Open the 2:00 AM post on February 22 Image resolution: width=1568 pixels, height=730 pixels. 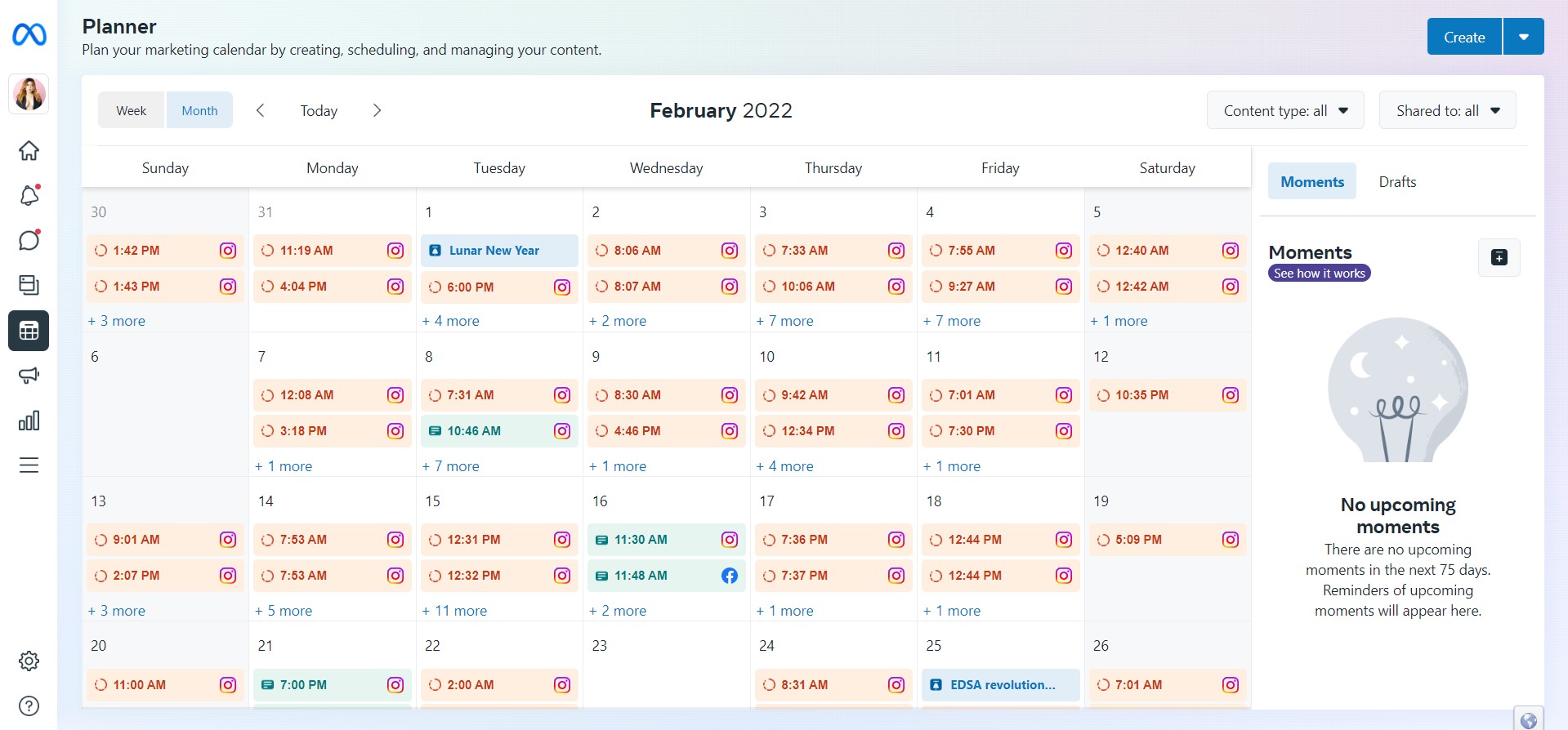499,685
